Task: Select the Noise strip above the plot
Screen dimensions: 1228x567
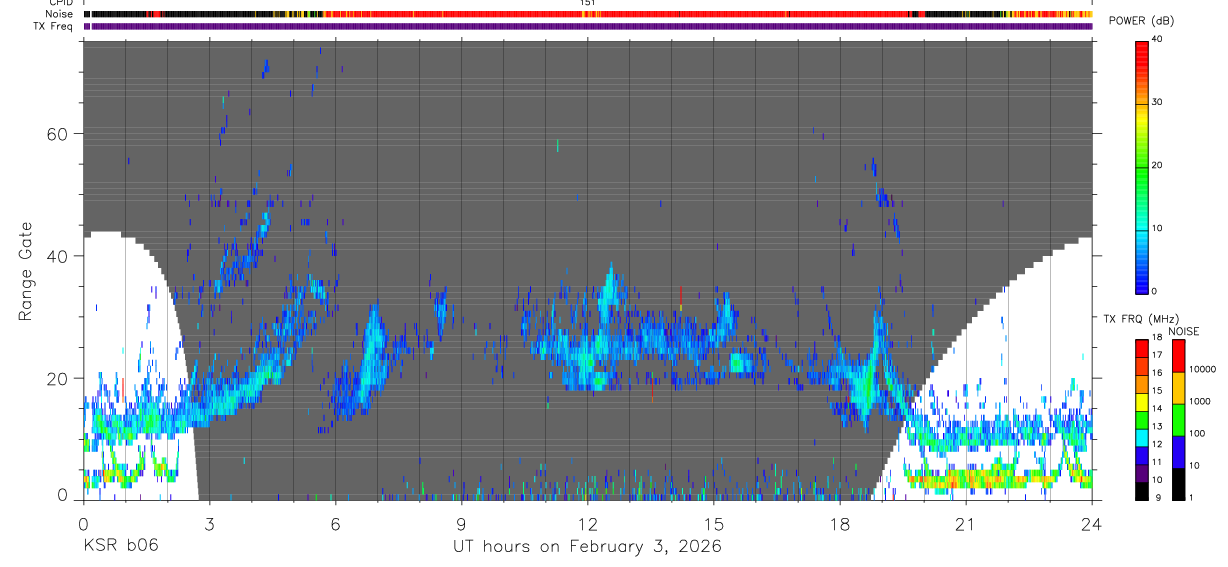Action: [587, 15]
